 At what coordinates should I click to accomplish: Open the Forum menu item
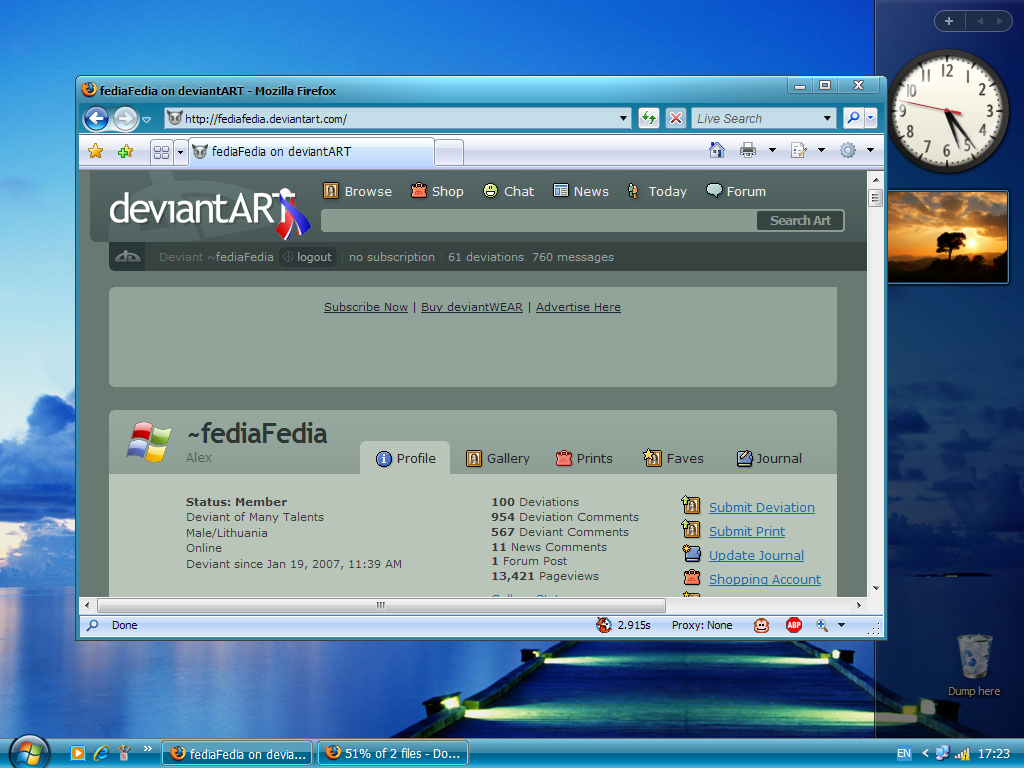point(736,191)
